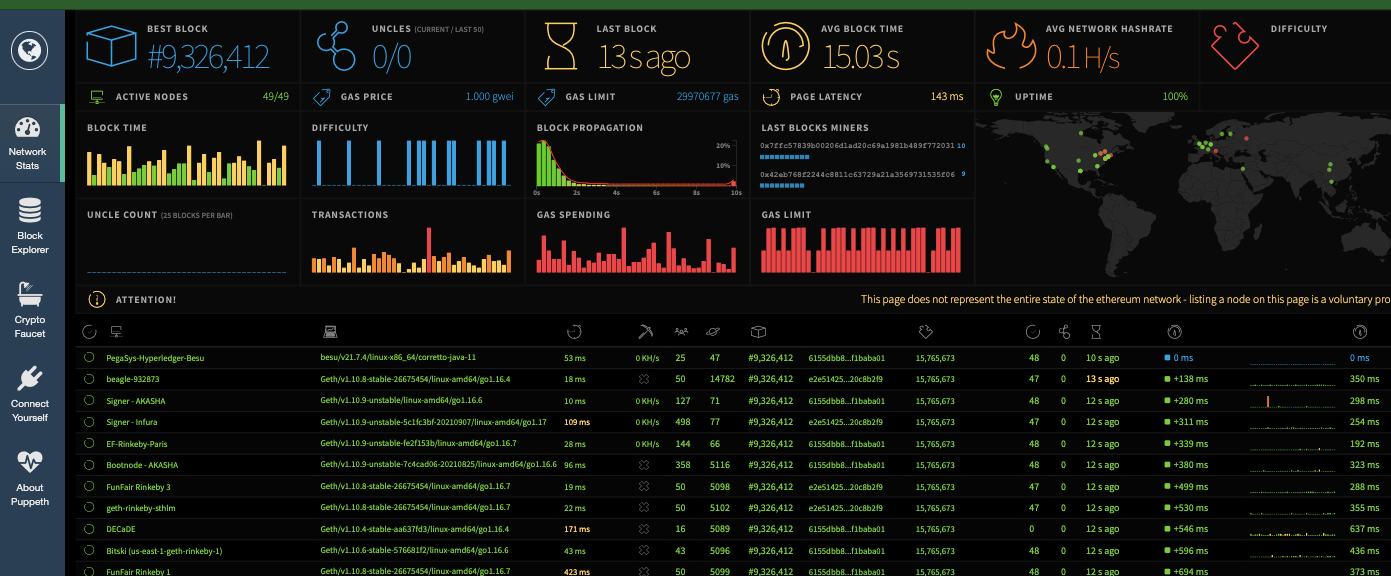Image resolution: width=1391 pixels, height=576 pixels.
Task: Click the beagle-932873 pending count 14782
Action: pos(722,379)
